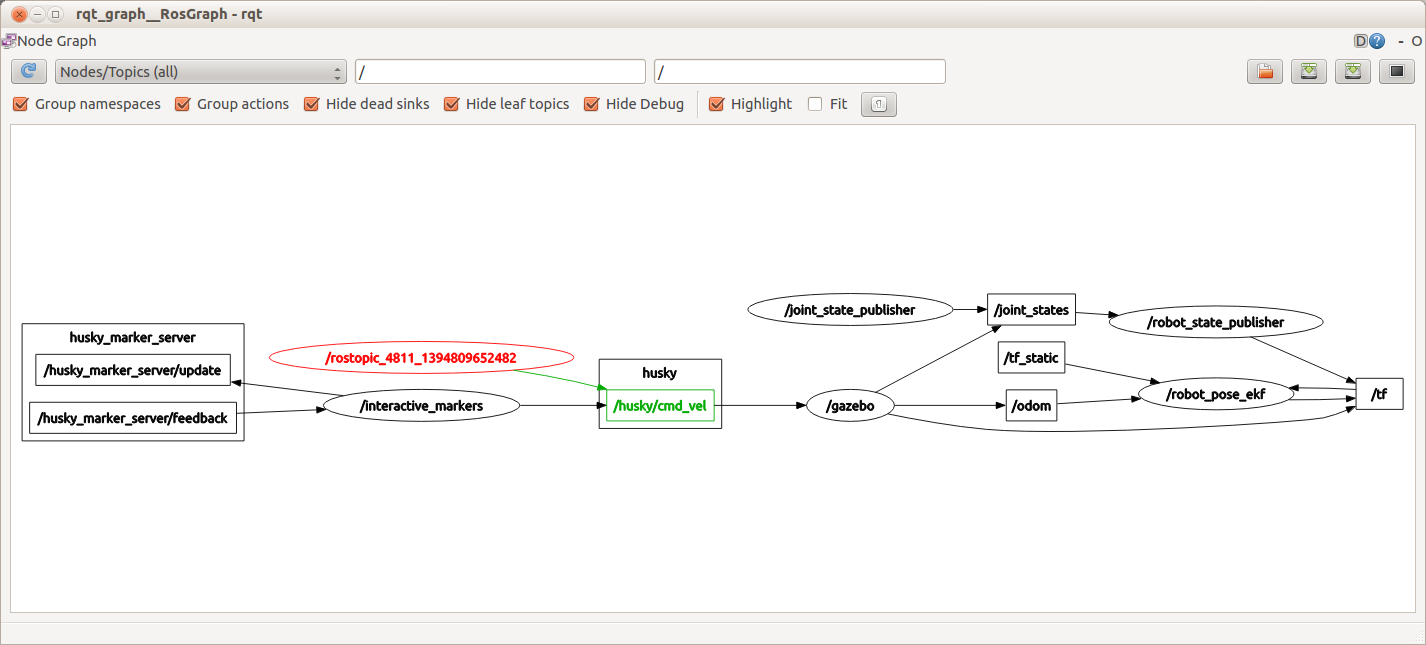Screen dimensions: 1426x645
Task: Refresh the ROS graph
Action: (x=29, y=71)
